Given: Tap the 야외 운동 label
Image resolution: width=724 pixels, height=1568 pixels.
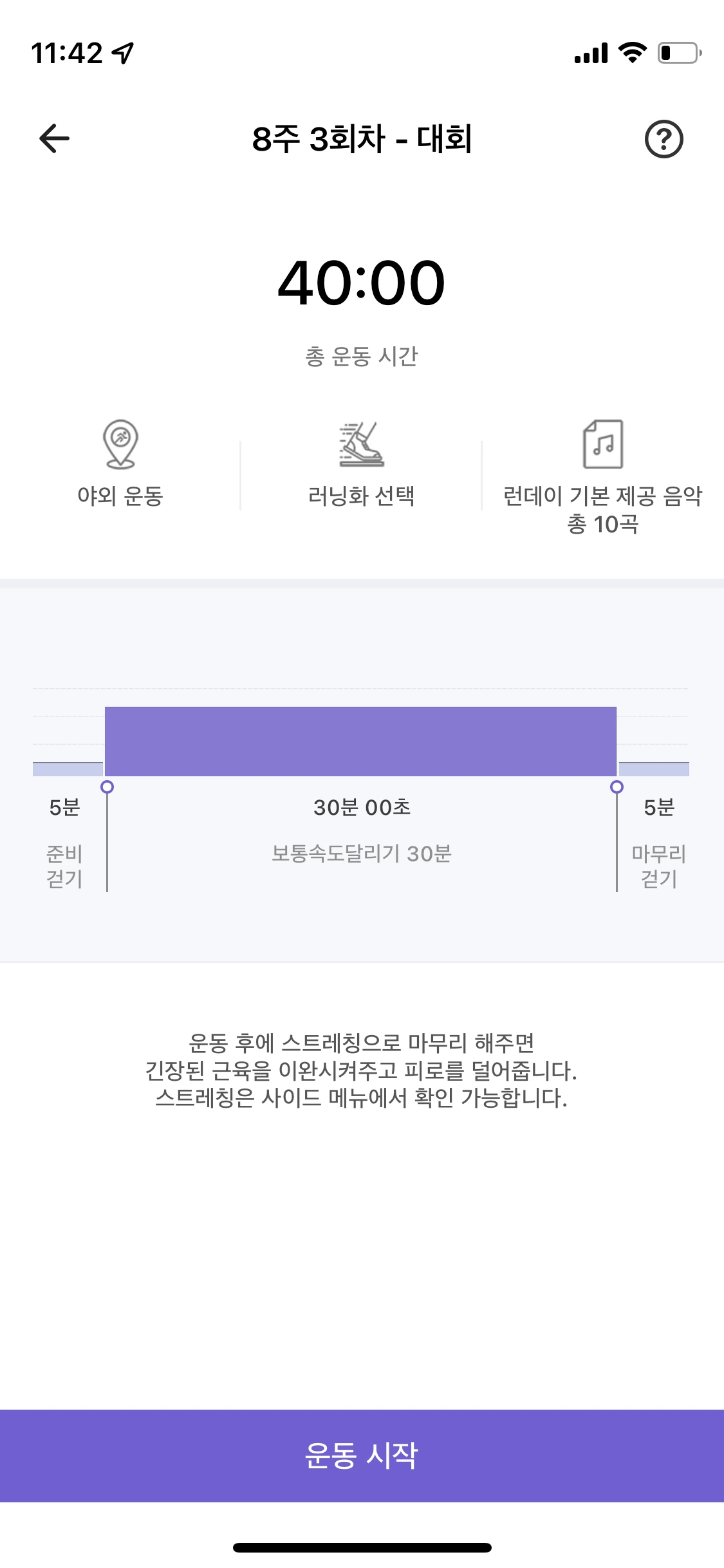Looking at the screenshot, I should coord(120,496).
